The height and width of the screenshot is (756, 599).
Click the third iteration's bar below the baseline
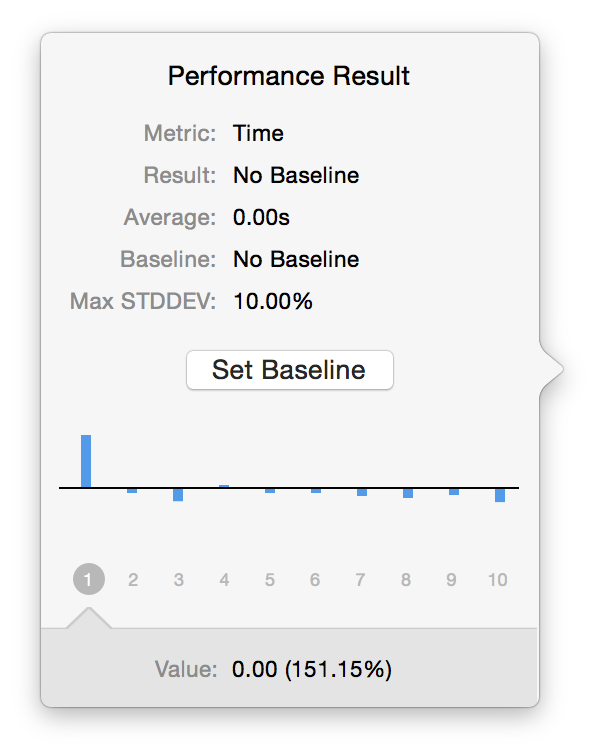coord(178,495)
